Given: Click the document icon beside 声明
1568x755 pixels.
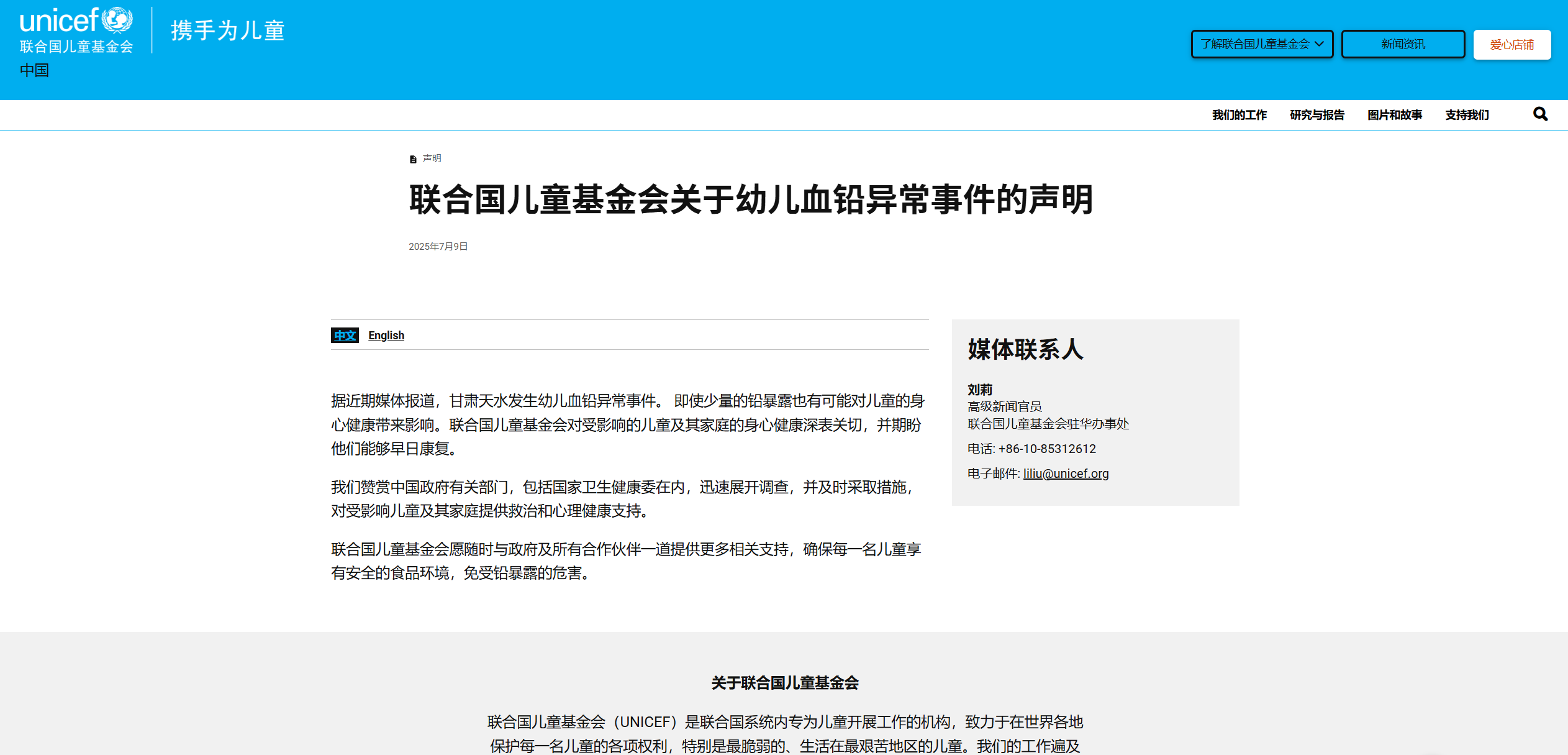Looking at the screenshot, I should coord(413,160).
